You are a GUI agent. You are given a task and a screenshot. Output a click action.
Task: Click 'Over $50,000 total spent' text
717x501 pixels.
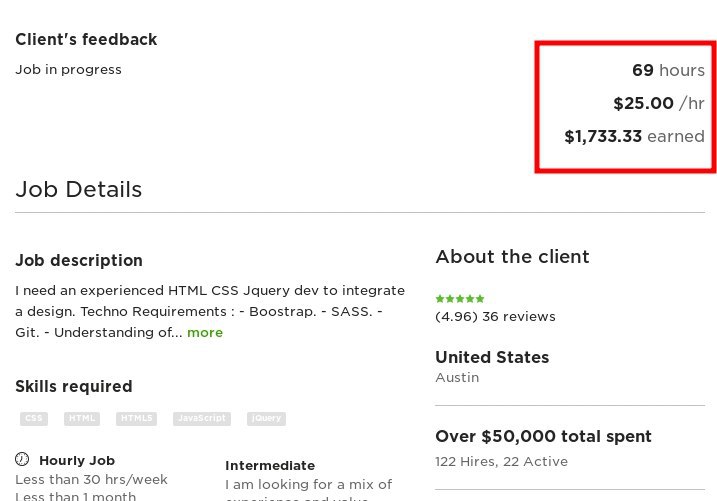[543, 436]
